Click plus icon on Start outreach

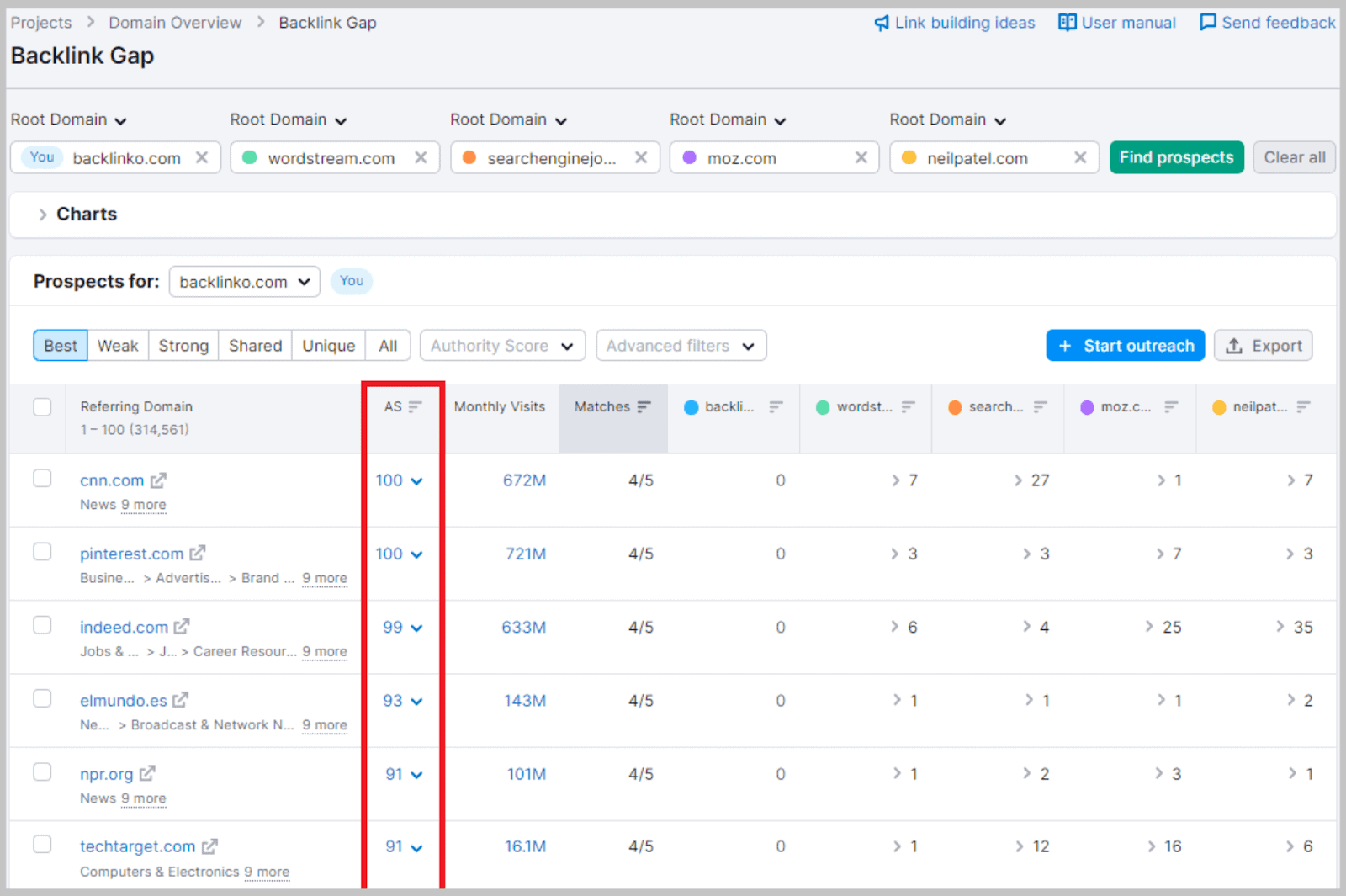point(1065,346)
